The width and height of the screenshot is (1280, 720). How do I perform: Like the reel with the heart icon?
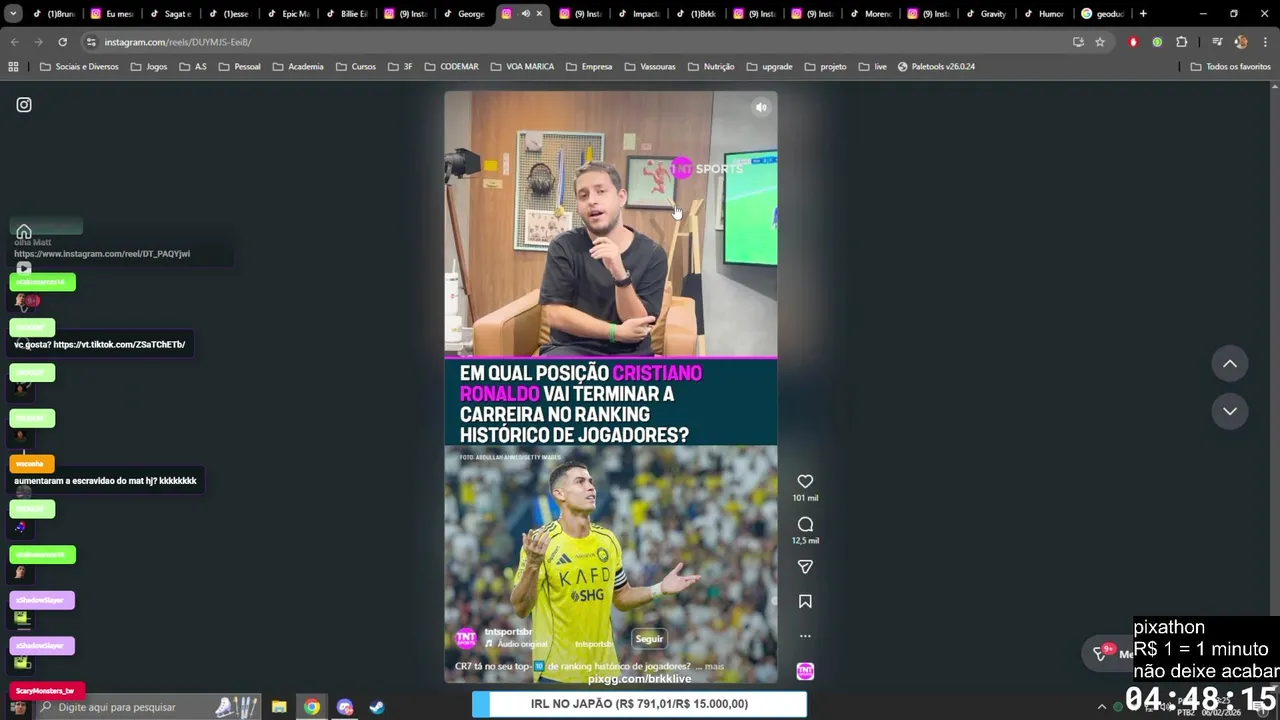tap(805, 481)
